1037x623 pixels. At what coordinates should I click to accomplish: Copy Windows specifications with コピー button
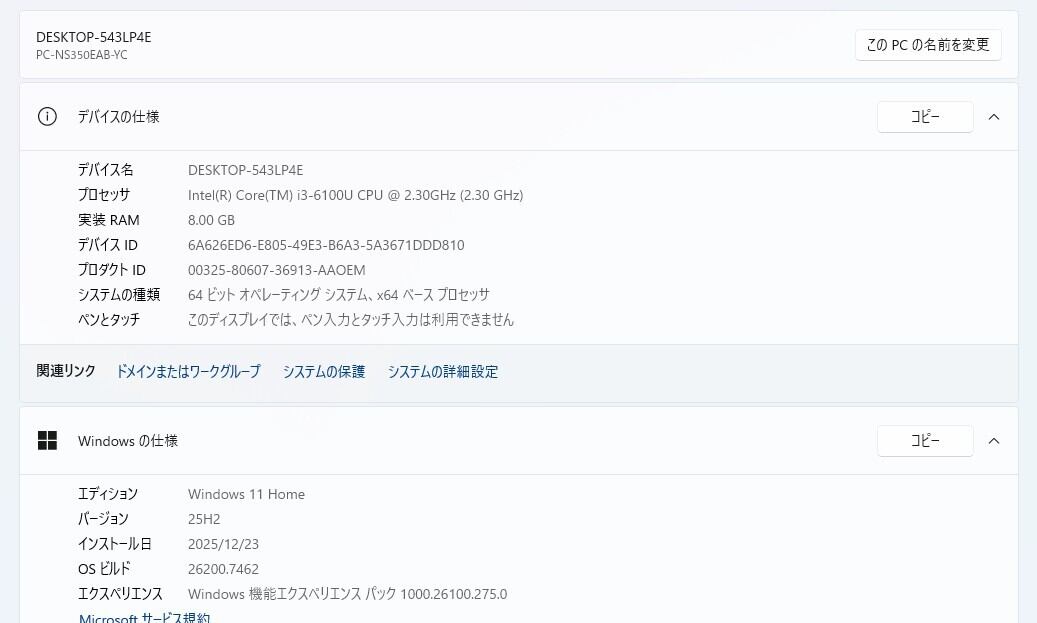(925, 441)
